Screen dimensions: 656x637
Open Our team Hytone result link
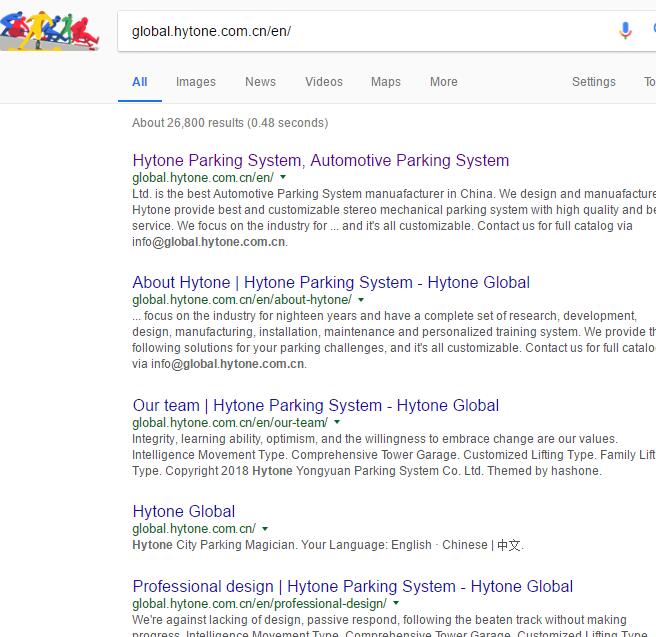[x=315, y=405]
